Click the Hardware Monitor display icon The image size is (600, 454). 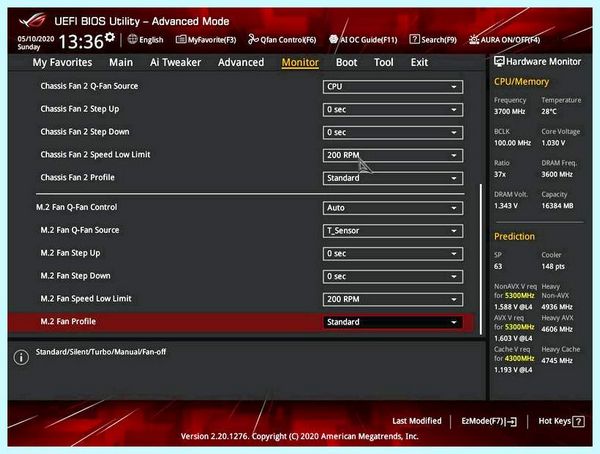pos(499,61)
